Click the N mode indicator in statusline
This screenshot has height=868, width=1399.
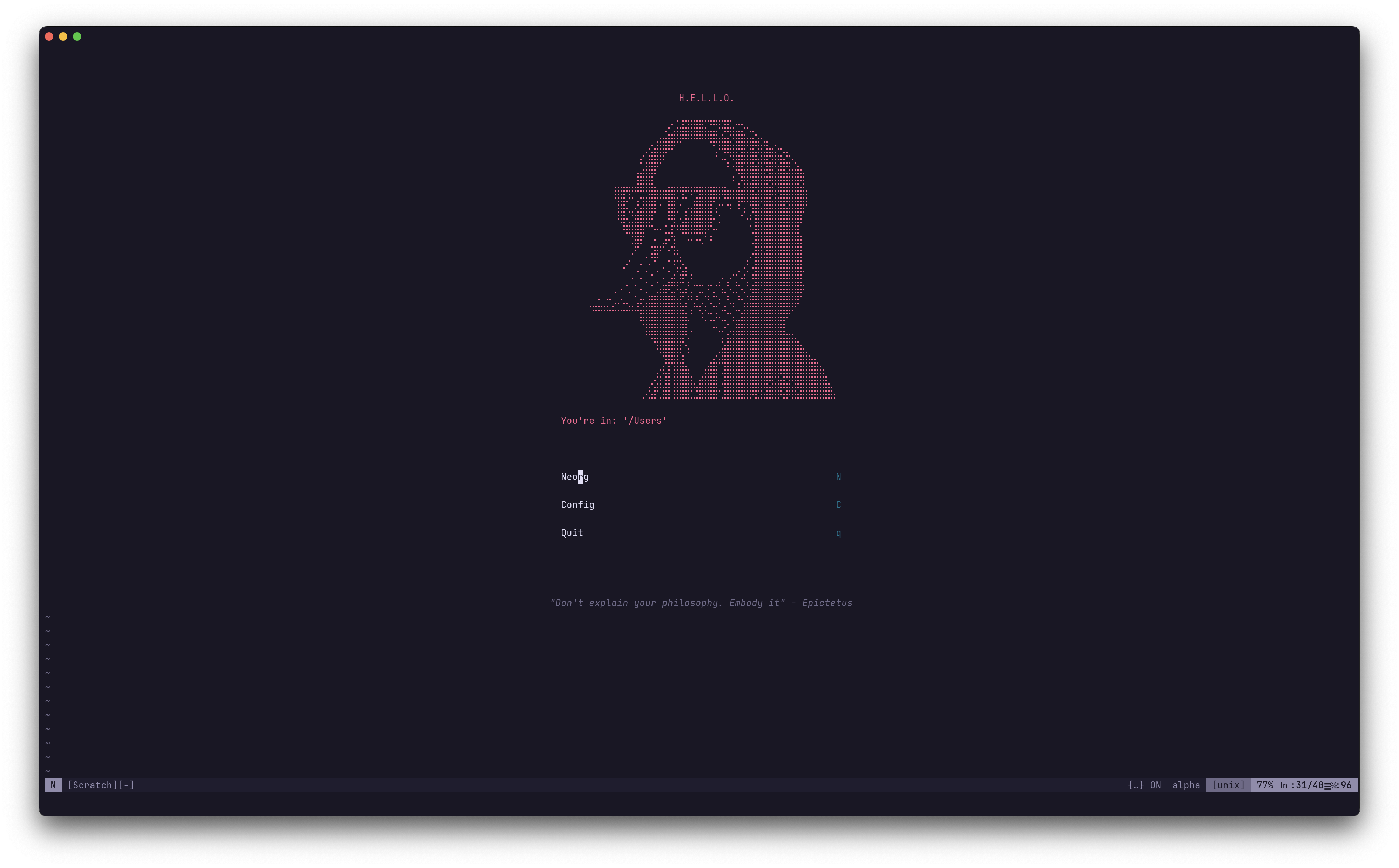[x=53, y=785]
